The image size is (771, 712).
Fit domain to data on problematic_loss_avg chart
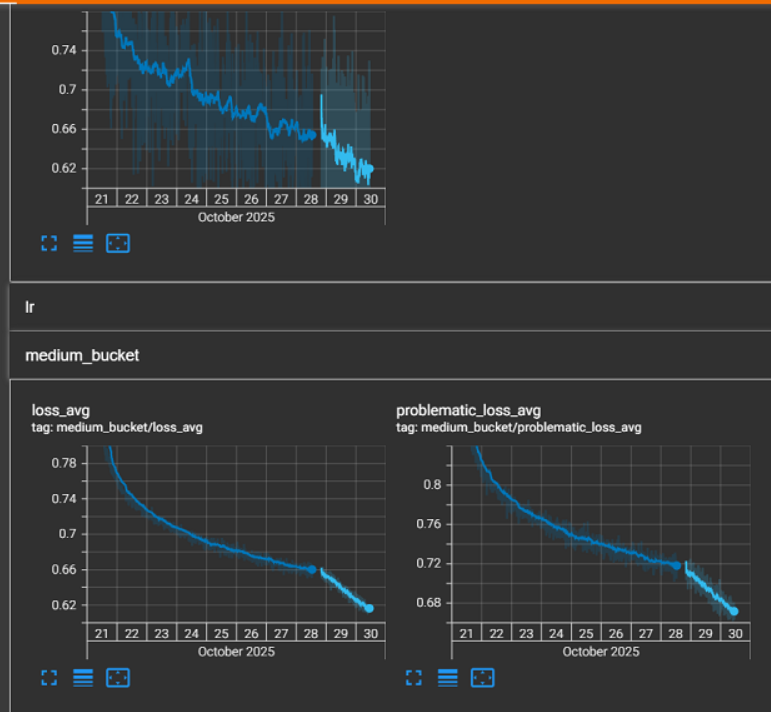tap(483, 678)
